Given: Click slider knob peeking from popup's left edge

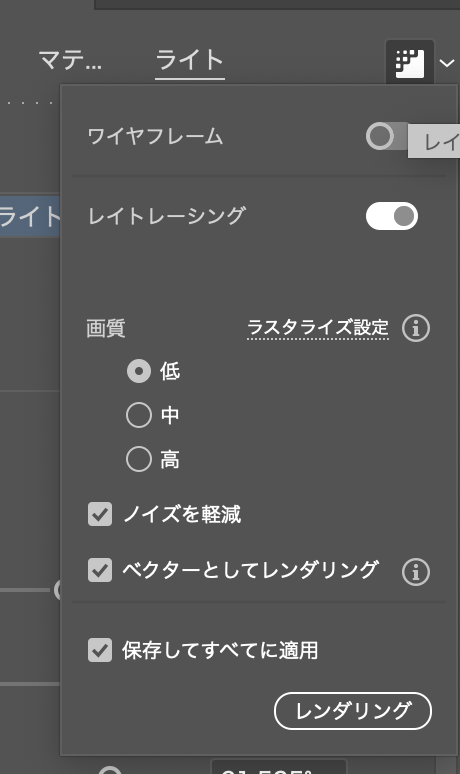Looking at the screenshot, I should coord(58,590).
